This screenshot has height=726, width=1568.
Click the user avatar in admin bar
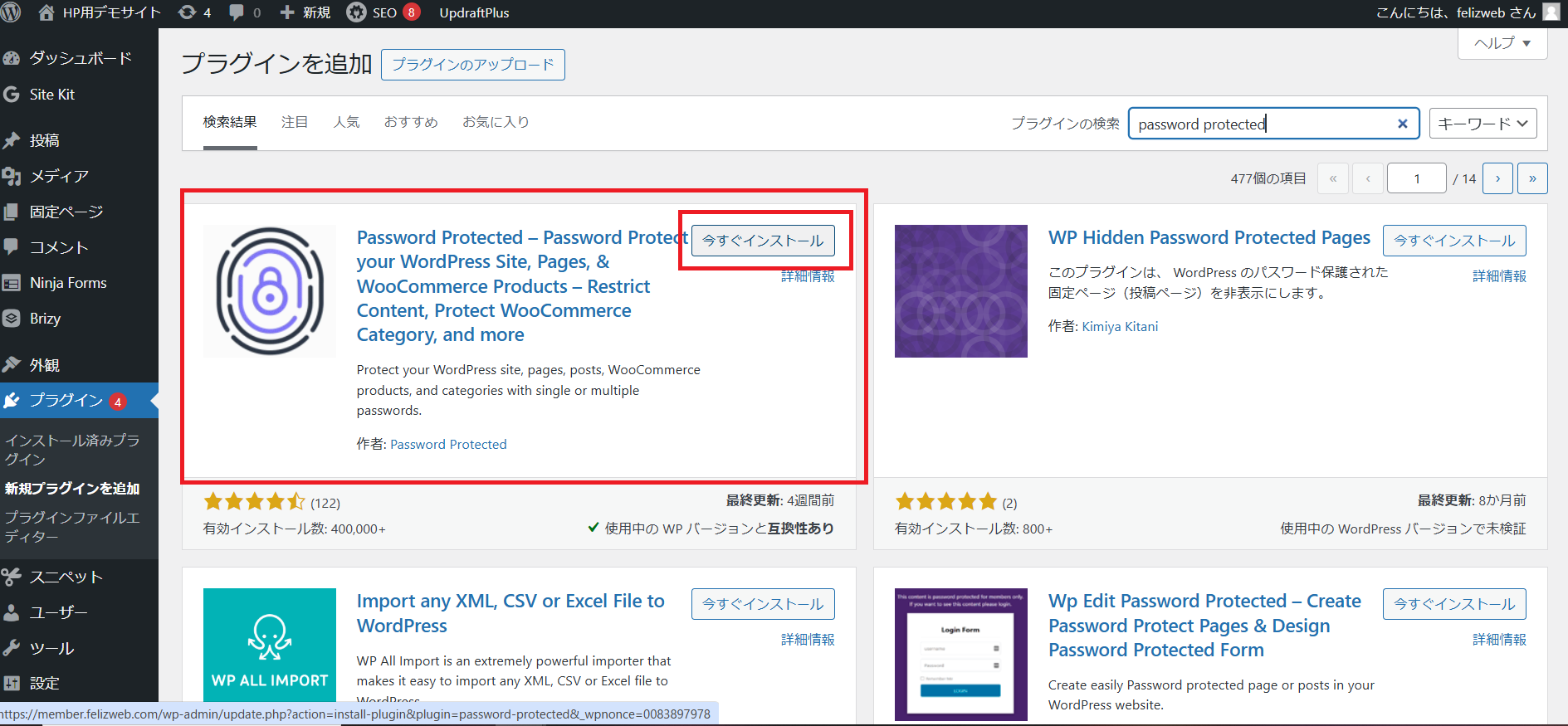click(1551, 12)
